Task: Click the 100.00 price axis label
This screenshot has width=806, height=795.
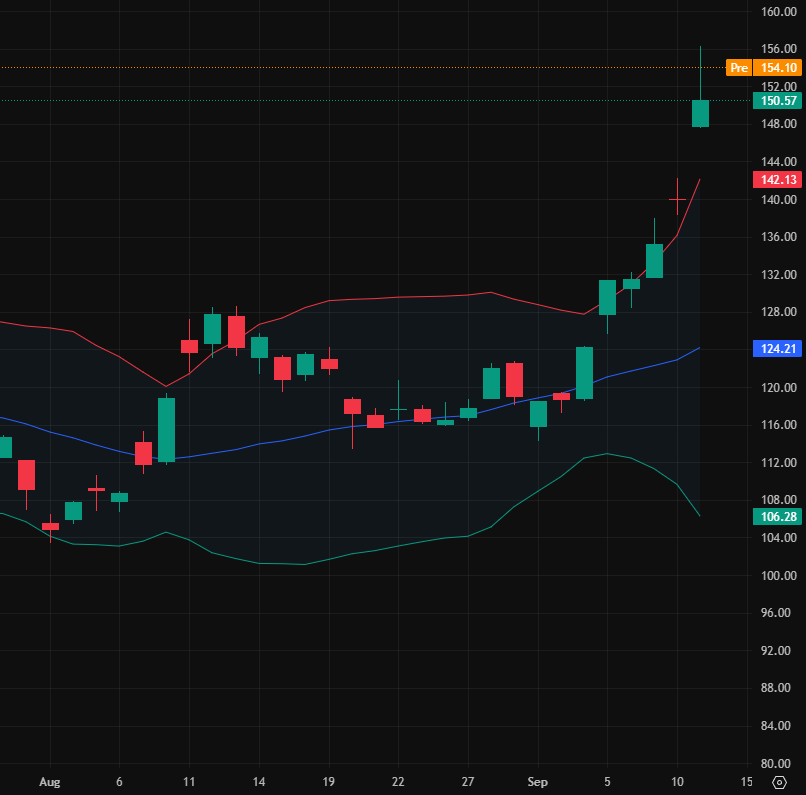Action: click(779, 576)
